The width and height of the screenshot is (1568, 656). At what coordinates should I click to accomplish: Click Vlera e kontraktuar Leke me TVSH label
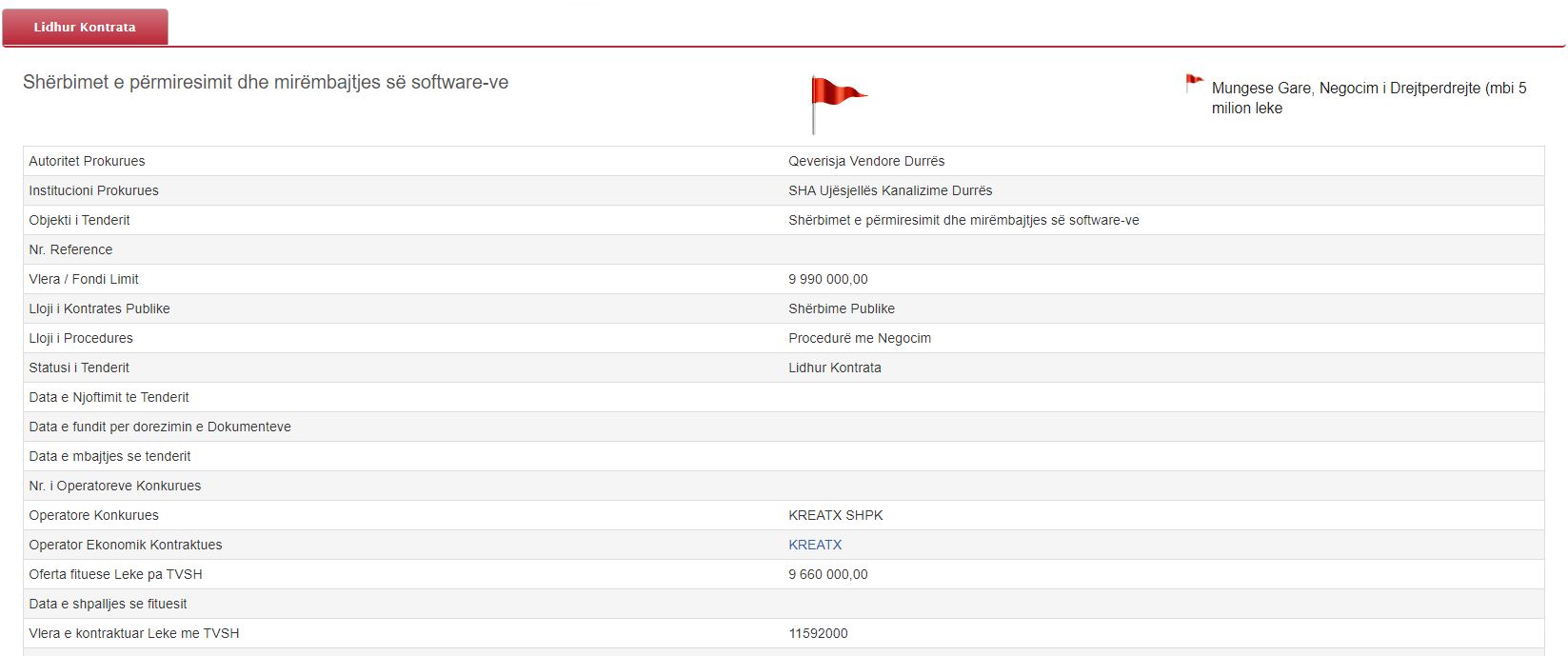tap(134, 633)
